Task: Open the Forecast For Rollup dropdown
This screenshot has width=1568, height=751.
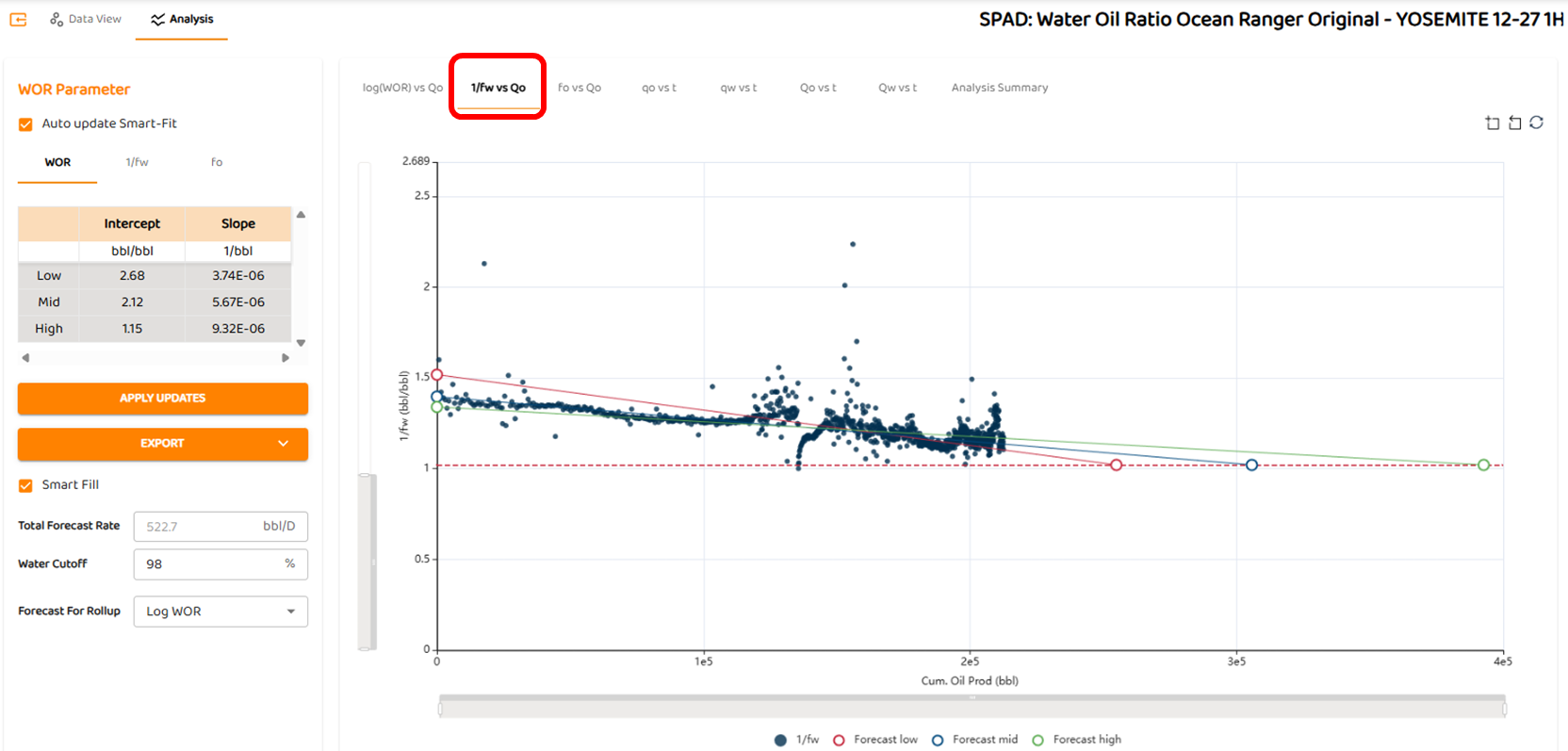Action: 220,612
